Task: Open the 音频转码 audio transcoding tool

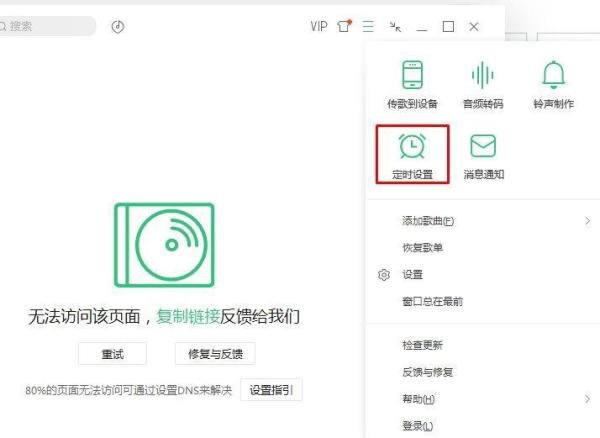Action: coord(483,85)
